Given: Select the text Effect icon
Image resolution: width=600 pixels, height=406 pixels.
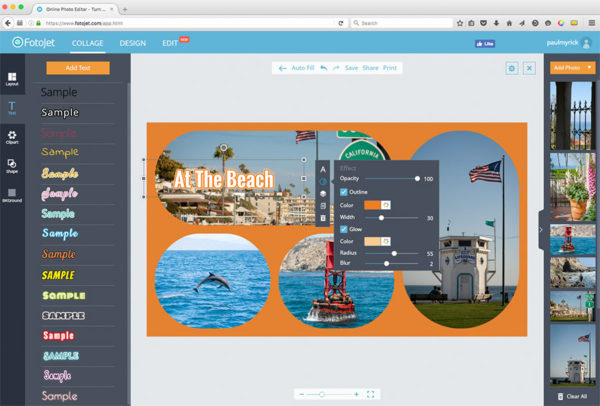Looking at the screenshot, I should point(323,181).
